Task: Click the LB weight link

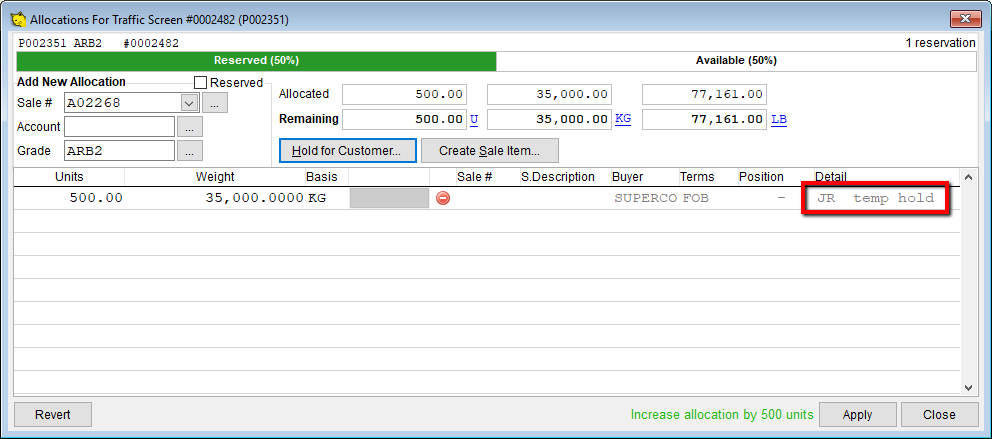Action: coord(779,118)
